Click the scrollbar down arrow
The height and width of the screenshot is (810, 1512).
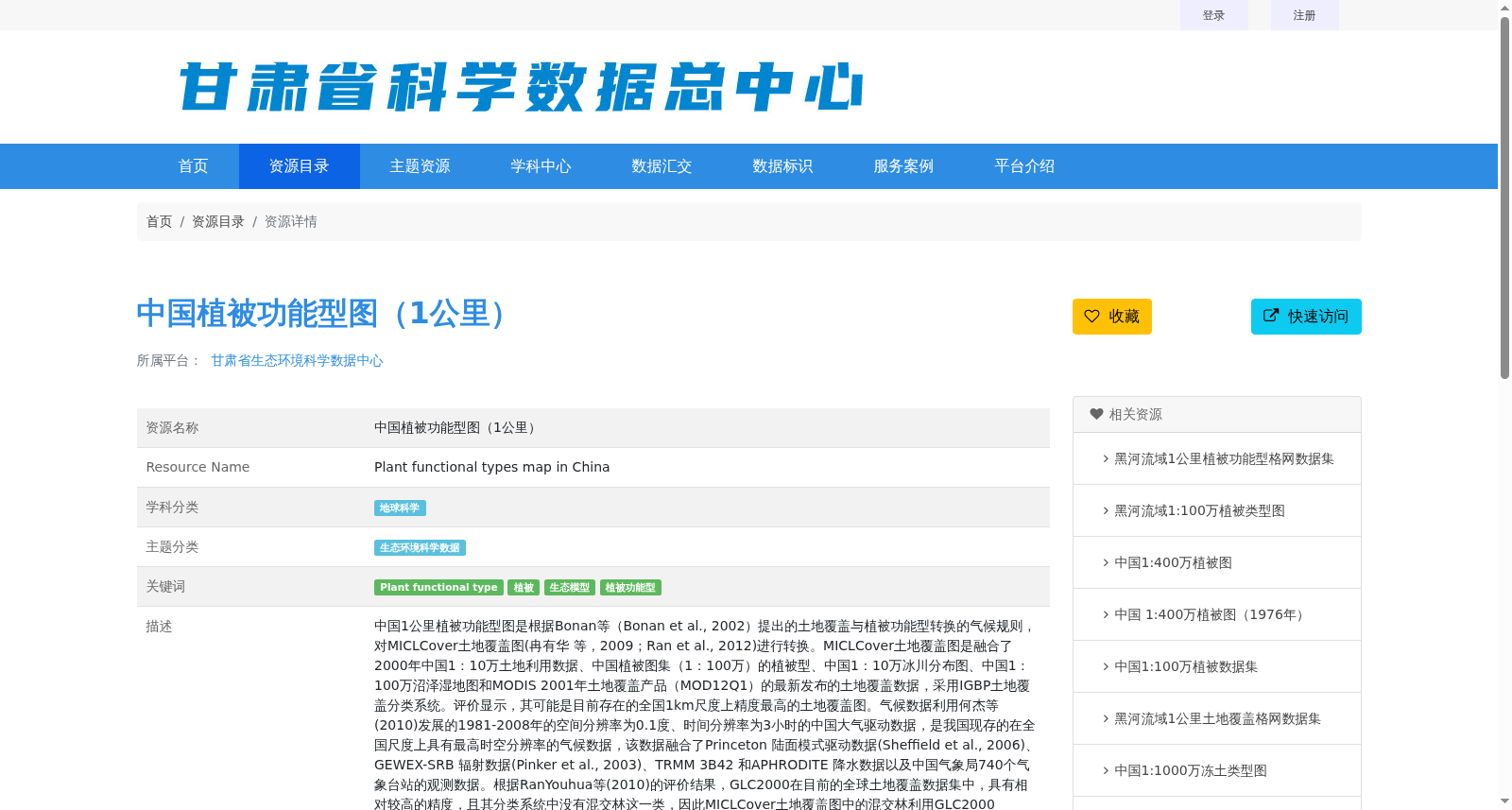(x=1504, y=801)
